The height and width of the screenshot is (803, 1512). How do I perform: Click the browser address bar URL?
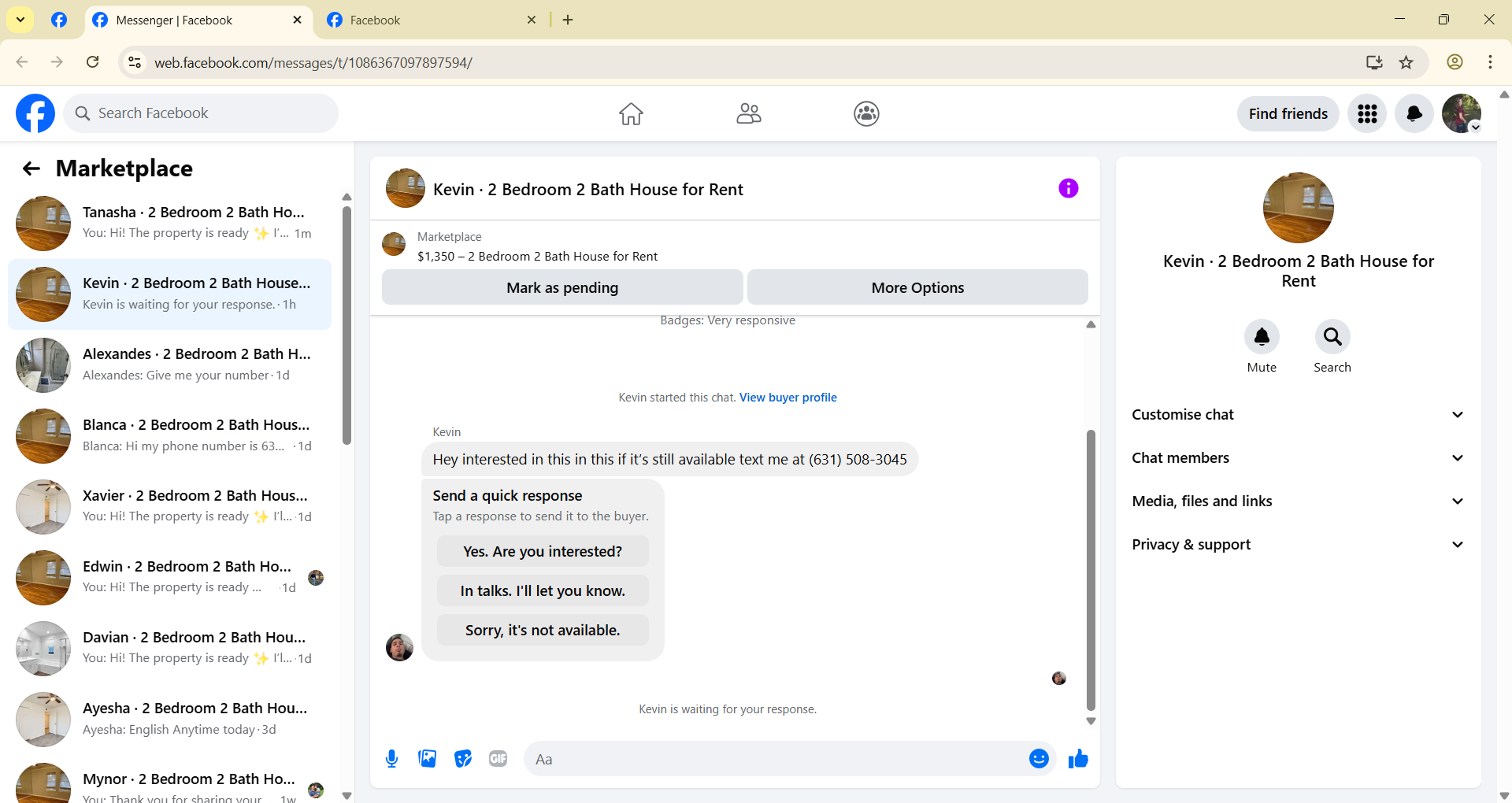313,62
